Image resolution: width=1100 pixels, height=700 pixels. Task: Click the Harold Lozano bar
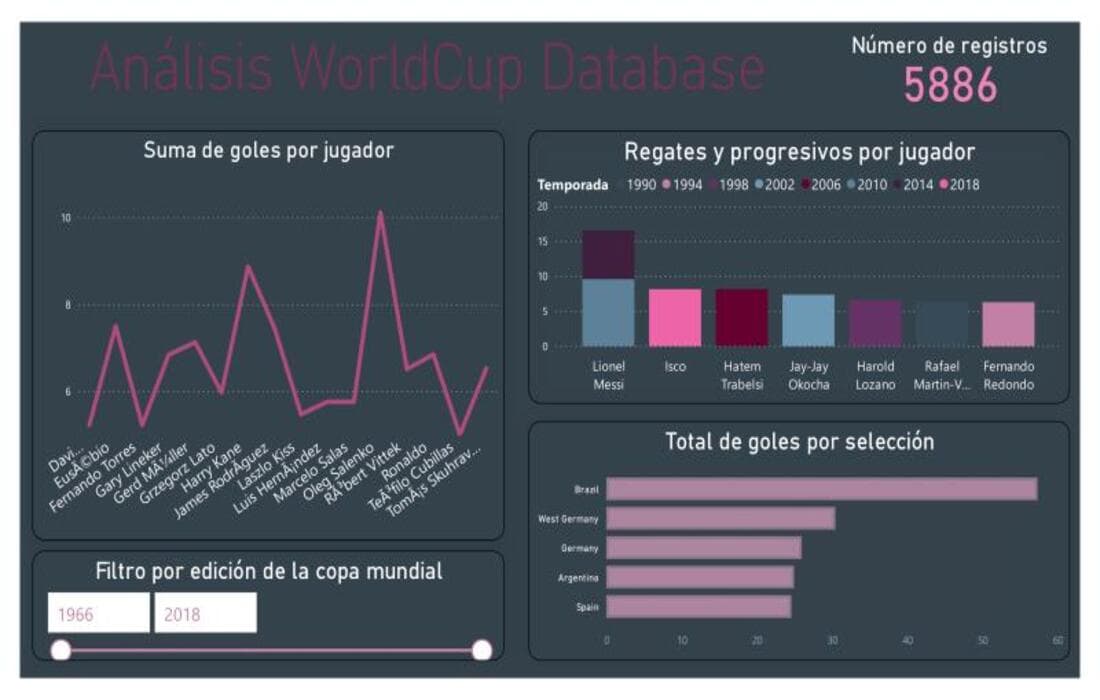pyautogui.click(x=875, y=323)
